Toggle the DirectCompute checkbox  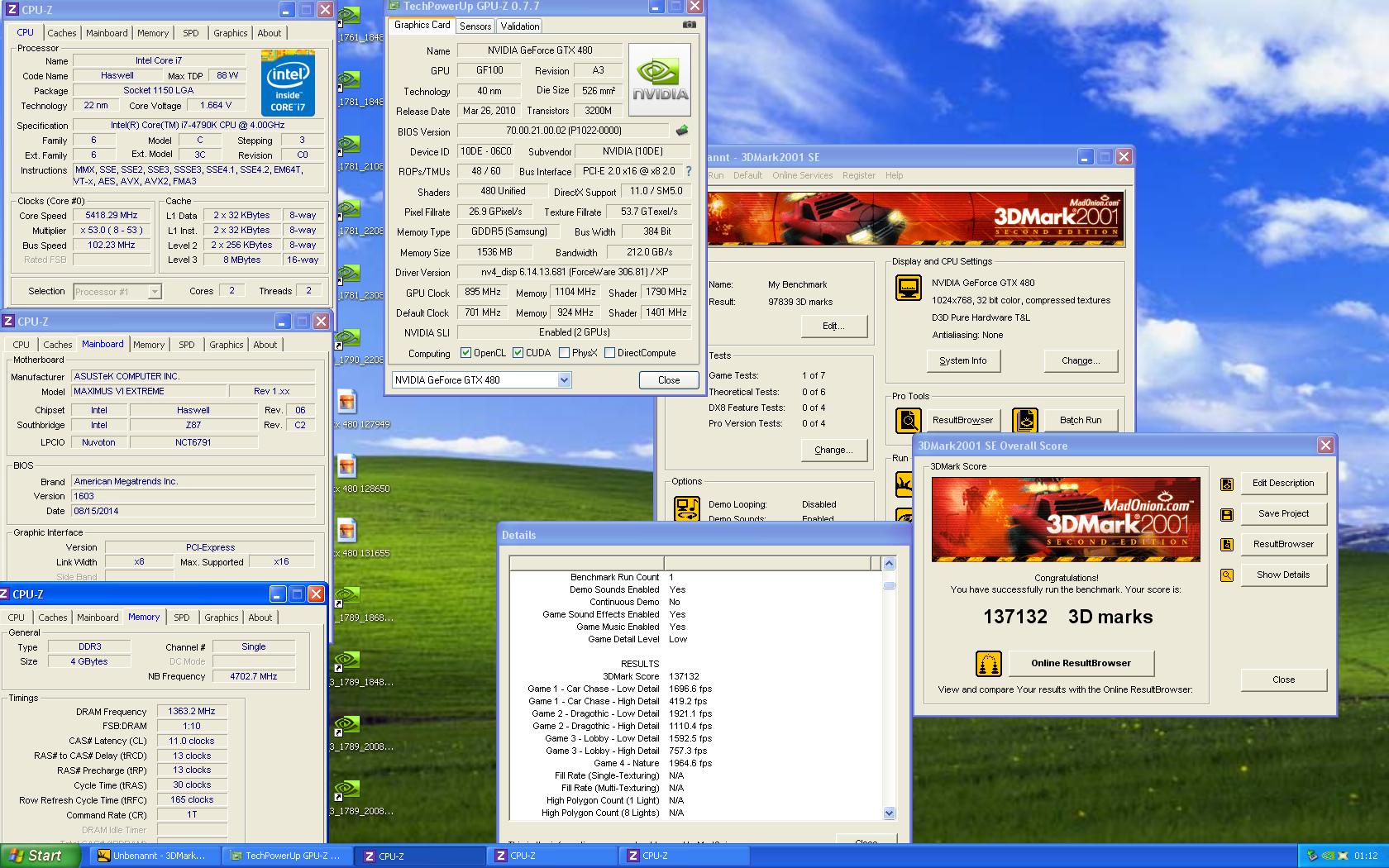(x=609, y=353)
